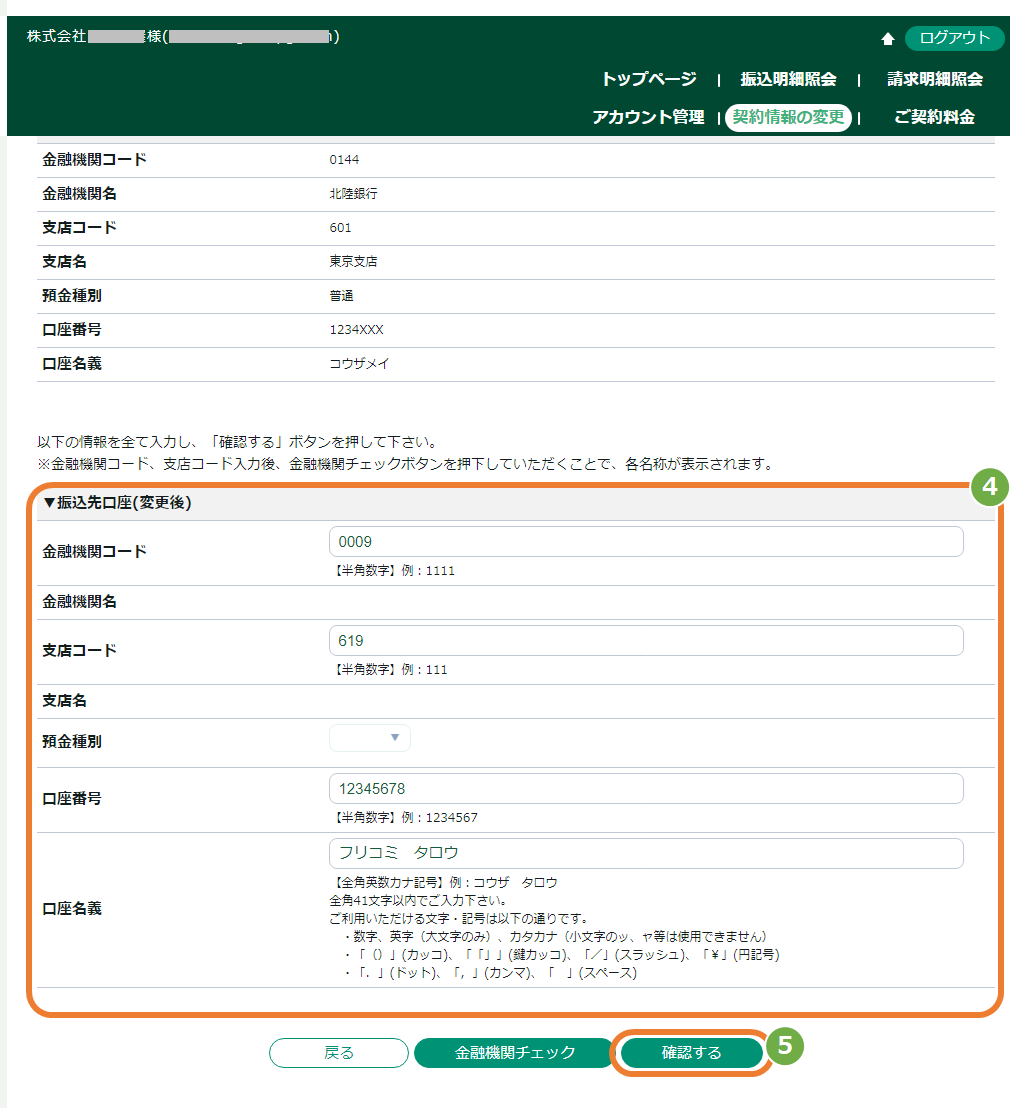Run the 金融機関チェック validation
The image size is (1011, 1108).
[513, 1052]
